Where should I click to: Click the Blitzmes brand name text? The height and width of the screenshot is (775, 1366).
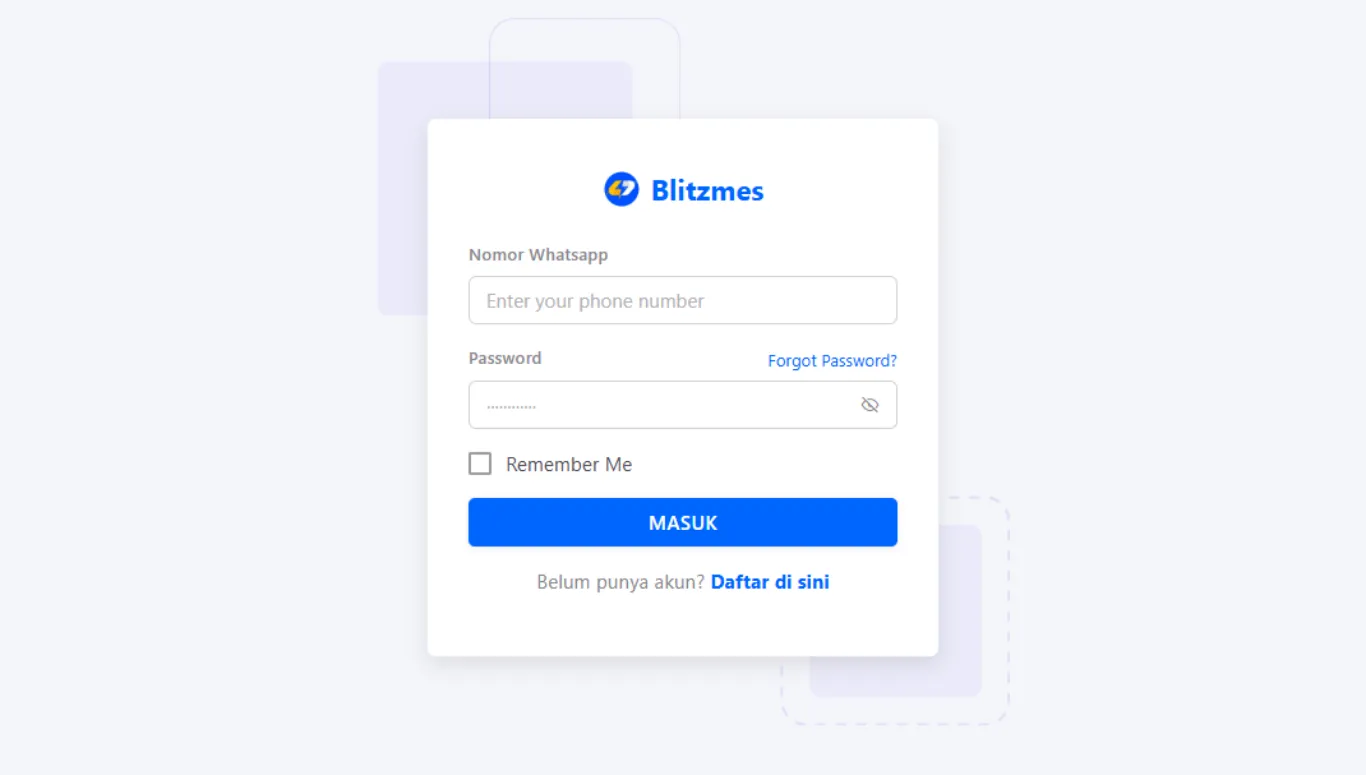(x=707, y=190)
